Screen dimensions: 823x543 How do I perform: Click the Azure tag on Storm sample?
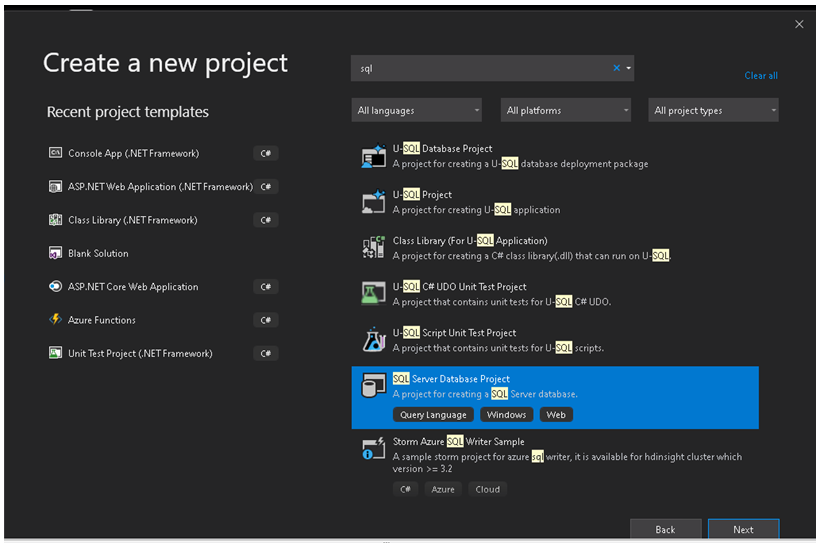(x=443, y=489)
